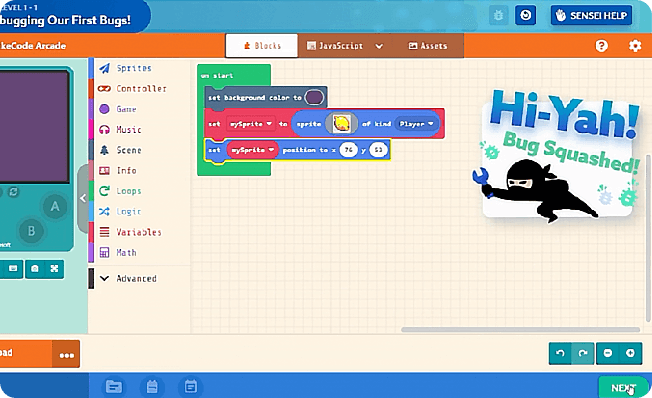Image resolution: width=652 pixels, height=398 pixels.
Task: Open the JavaScript language dropdown arrow
Action: point(379,46)
